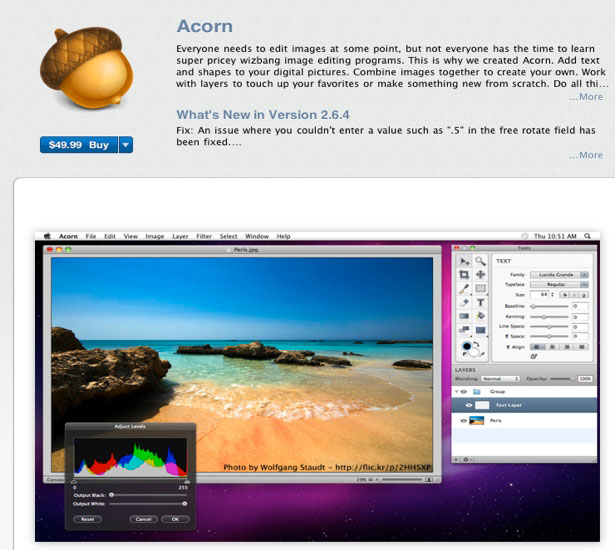The image size is (615, 550).
Task: Select the Gradient tool
Action: coord(464,316)
